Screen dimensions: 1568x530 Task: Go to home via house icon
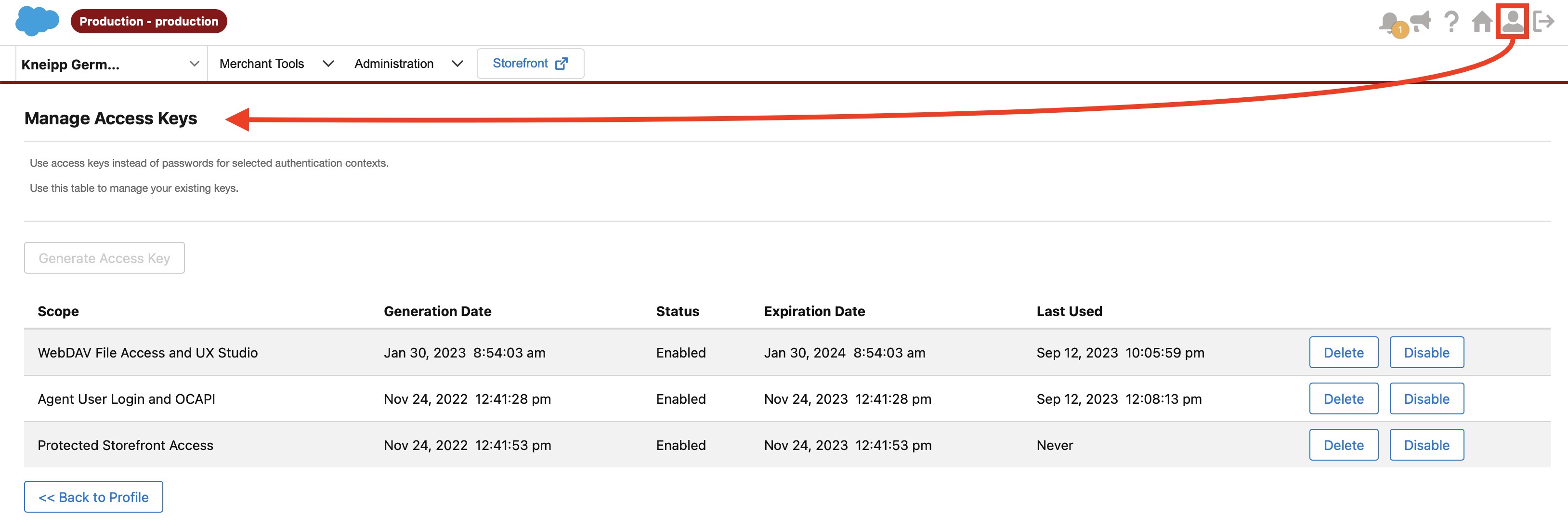(1482, 22)
